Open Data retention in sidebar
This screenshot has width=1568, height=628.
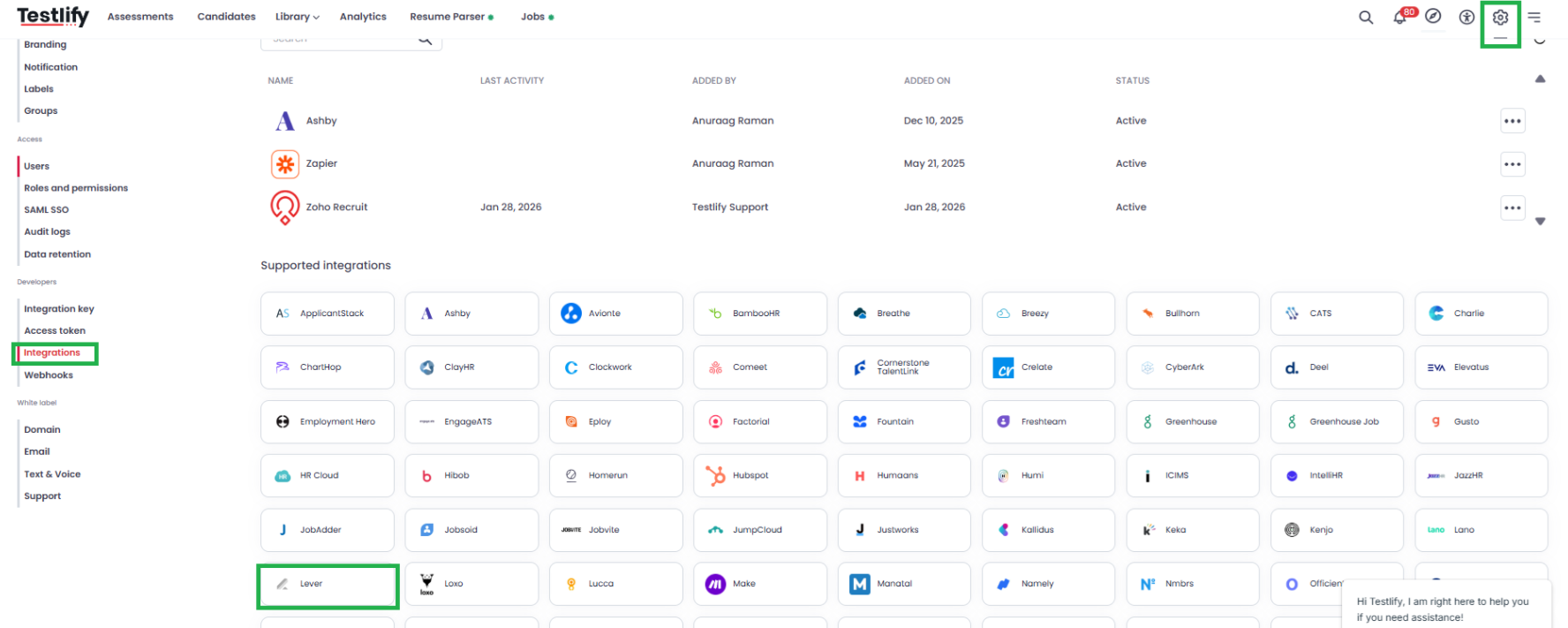(57, 254)
